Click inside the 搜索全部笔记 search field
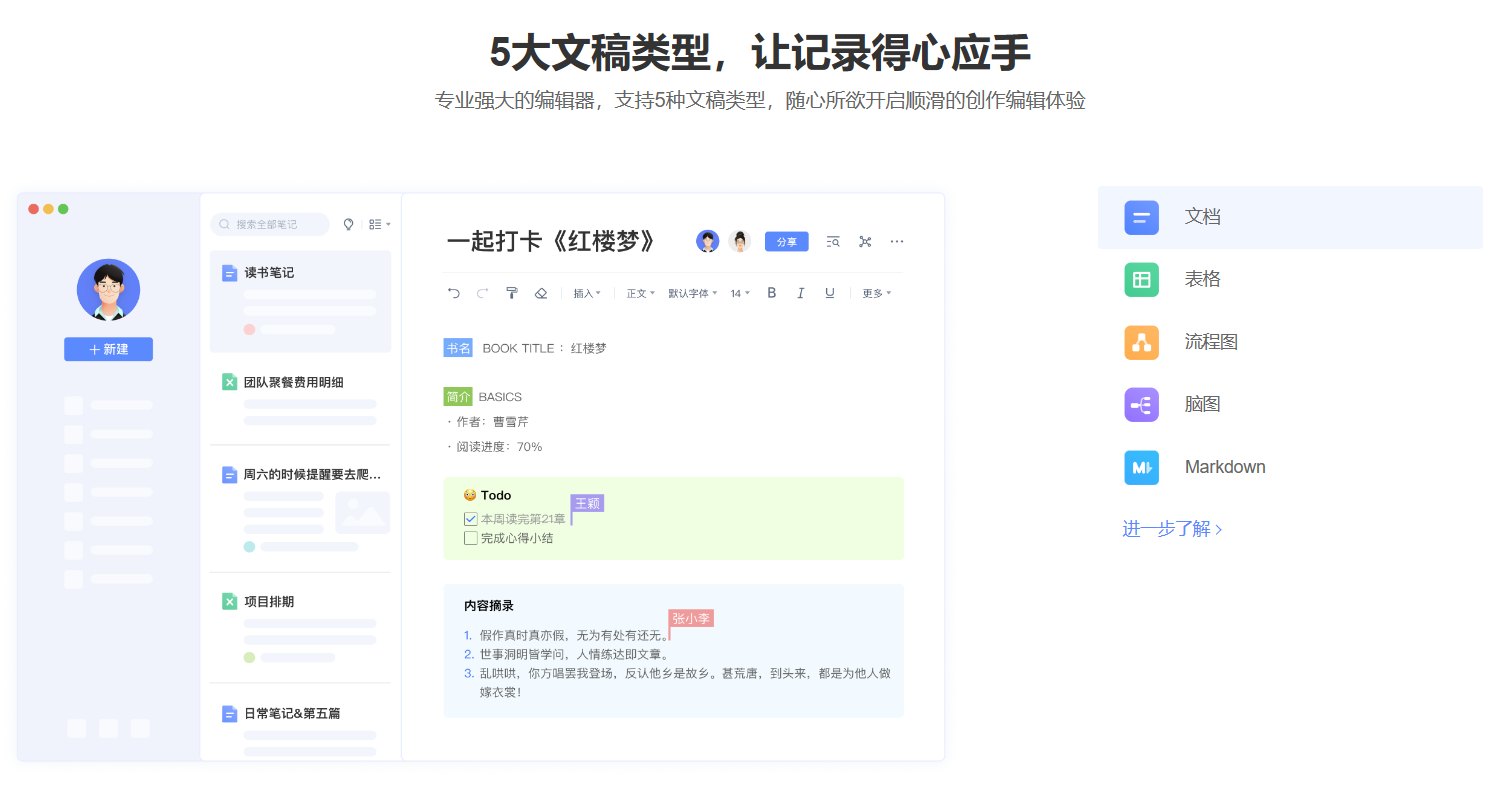 click(270, 224)
